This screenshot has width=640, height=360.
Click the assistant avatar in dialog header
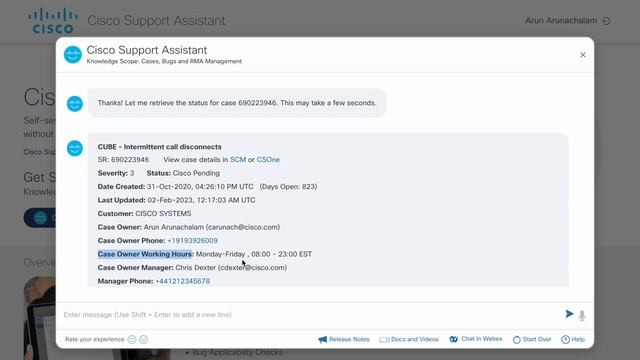(x=73, y=55)
